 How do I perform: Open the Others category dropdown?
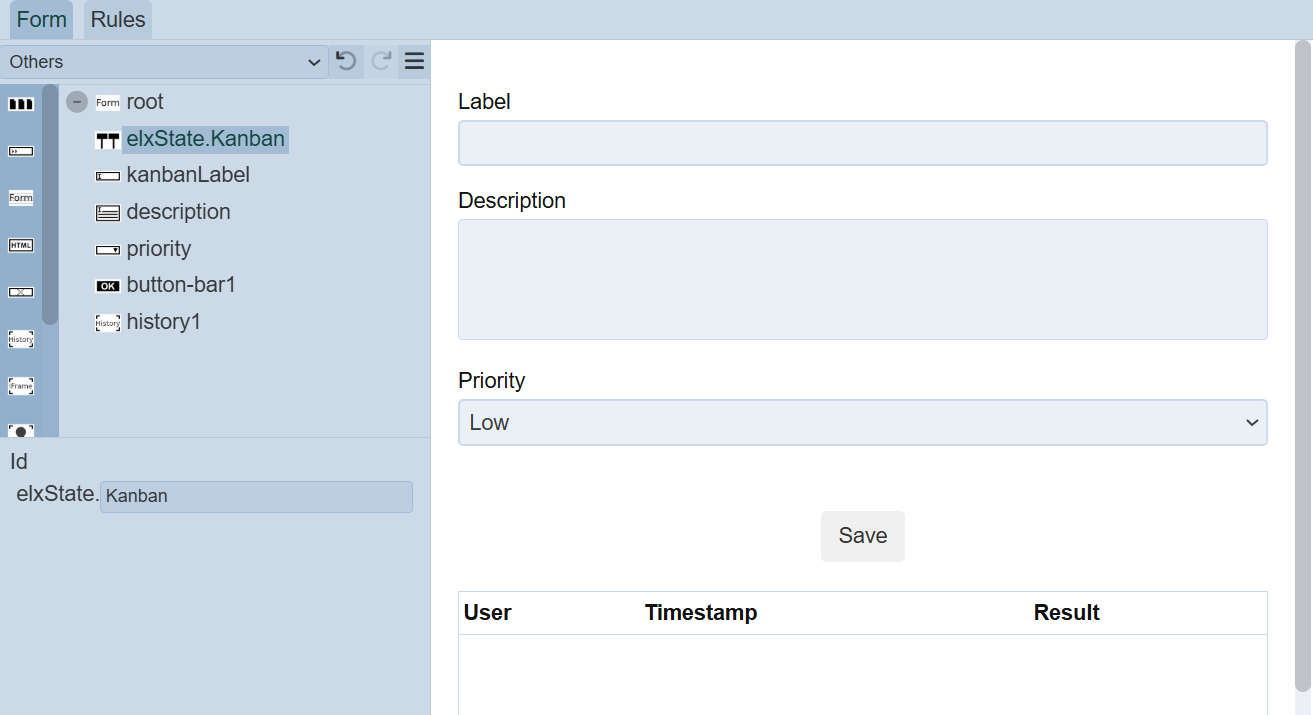click(164, 62)
